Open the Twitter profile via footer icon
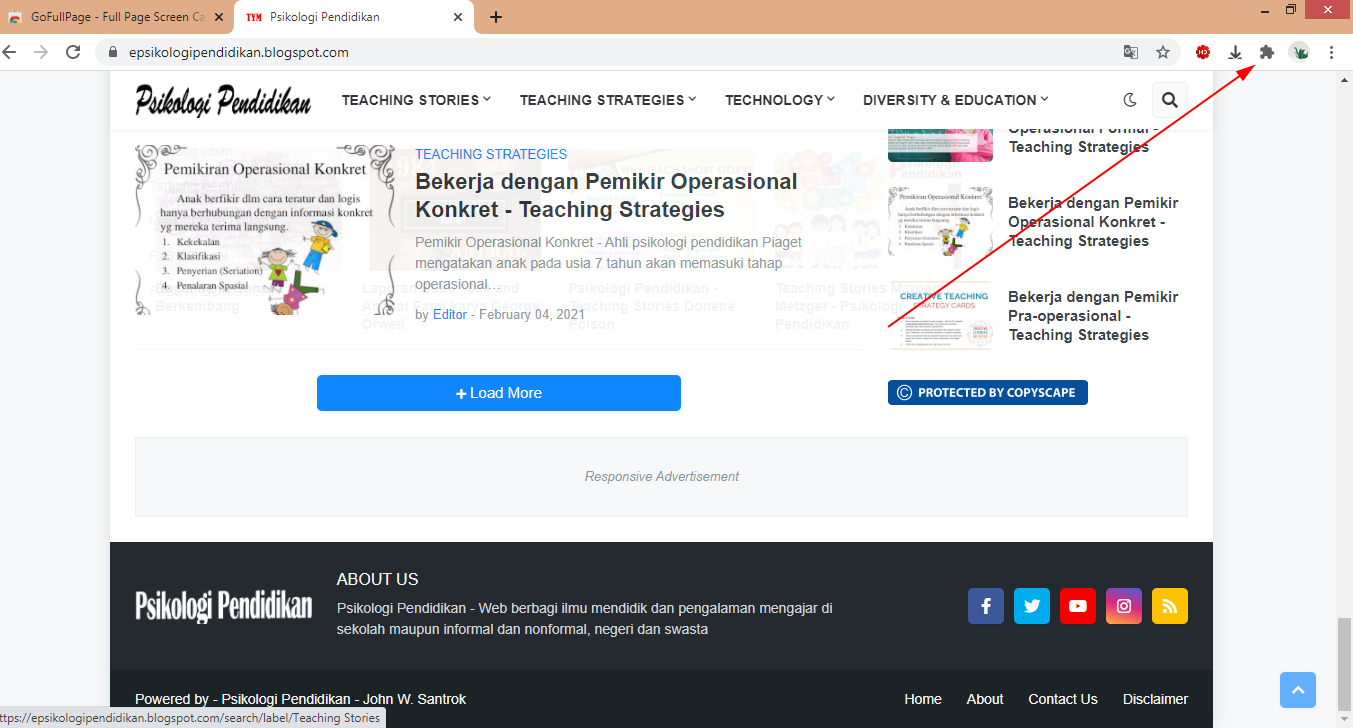 (1032, 605)
